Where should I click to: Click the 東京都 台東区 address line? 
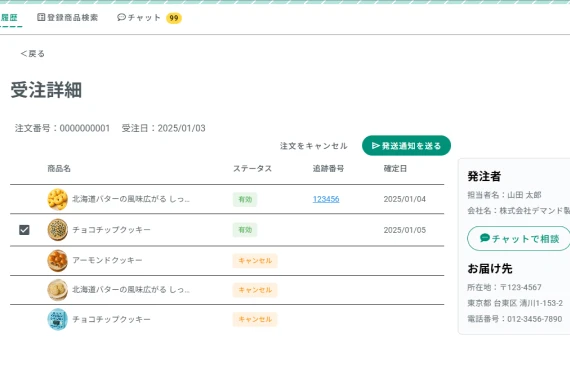[515, 303]
